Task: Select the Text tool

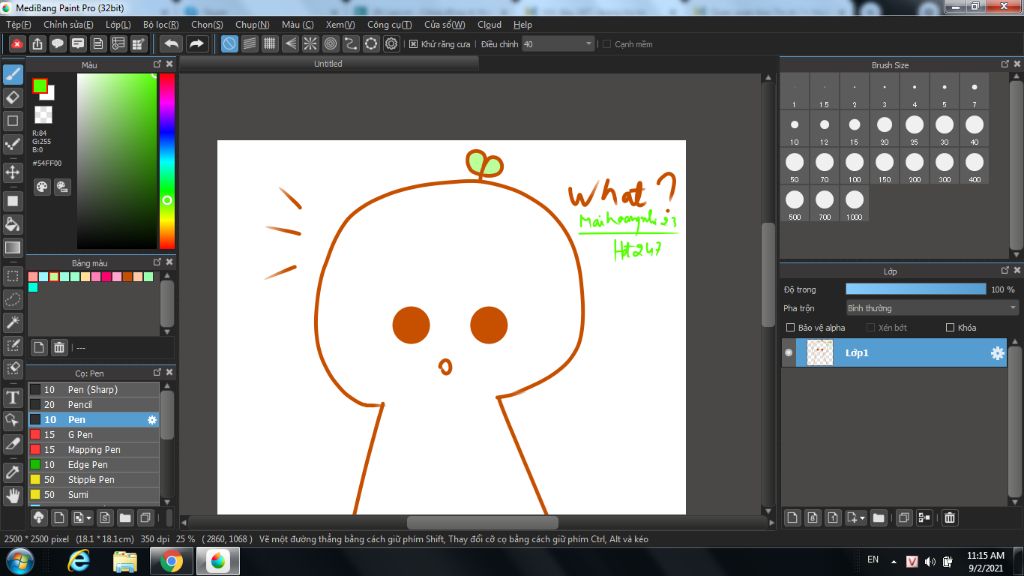Action: click(13, 397)
